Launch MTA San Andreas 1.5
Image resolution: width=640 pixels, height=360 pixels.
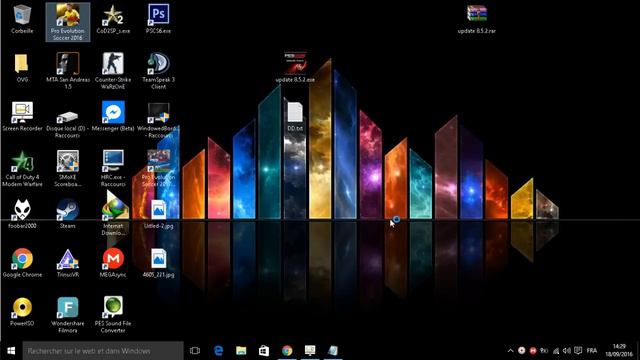(68, 71)
